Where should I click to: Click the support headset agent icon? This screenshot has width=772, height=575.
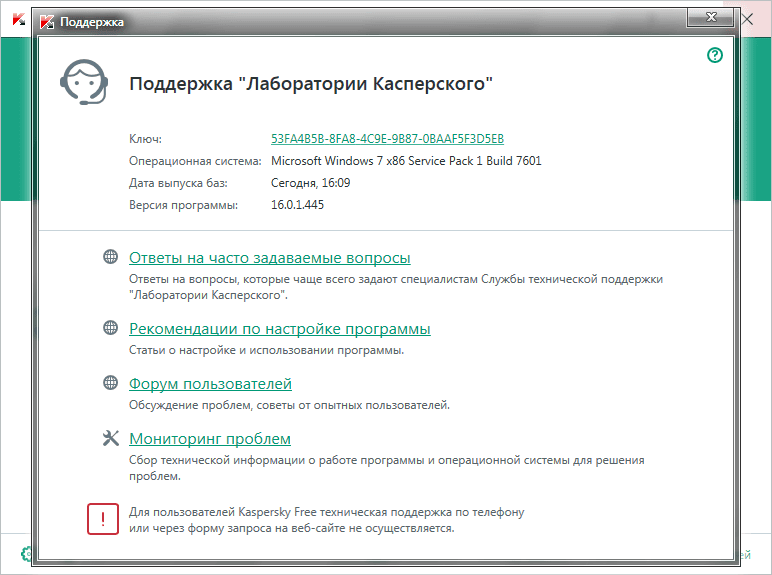84,82
